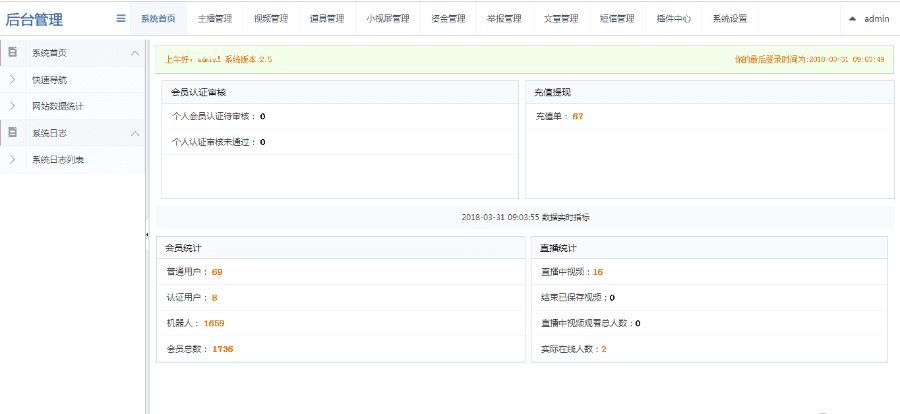Switch to the 主播管理 tab
This screenshot has height=414, width=900.
click(x=214, y=19)
